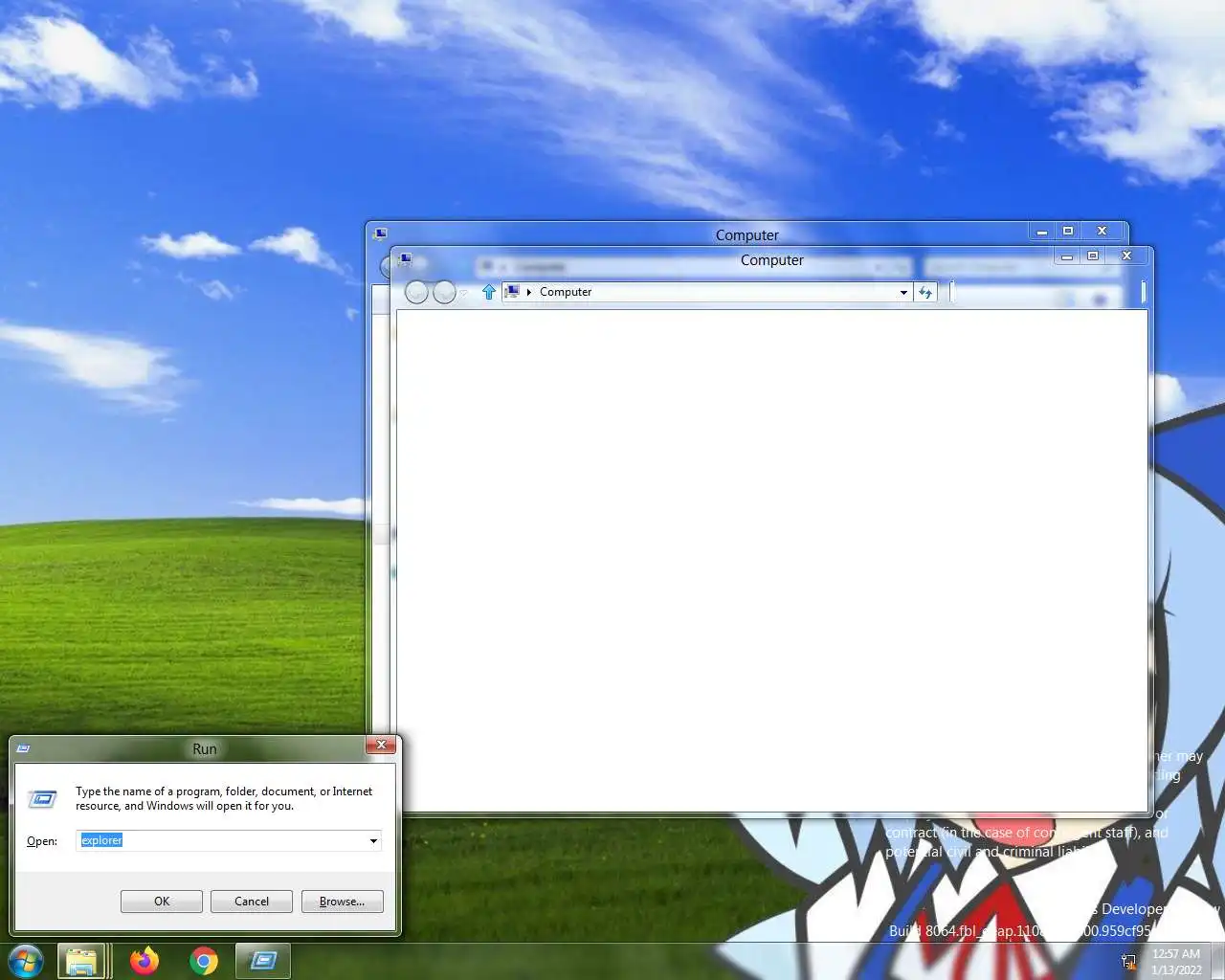The height and width of the screenshot is (980, 1225).
Task: Open the clock showing 12:57 AM
Action: (1176, 962)
